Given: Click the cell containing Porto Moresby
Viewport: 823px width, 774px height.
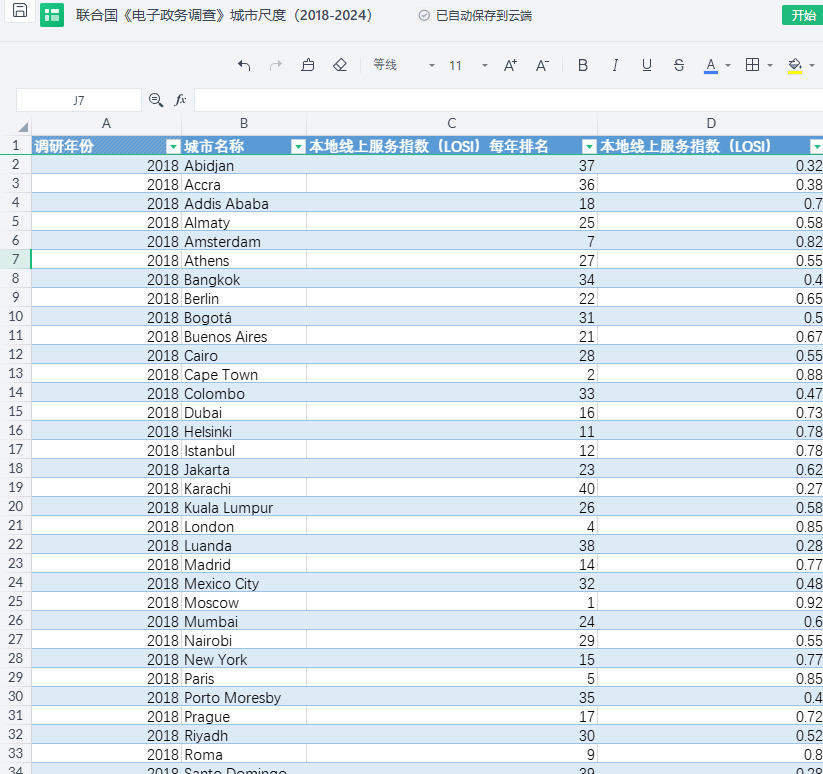Looking at the screenshot, I should pos(244,697).
